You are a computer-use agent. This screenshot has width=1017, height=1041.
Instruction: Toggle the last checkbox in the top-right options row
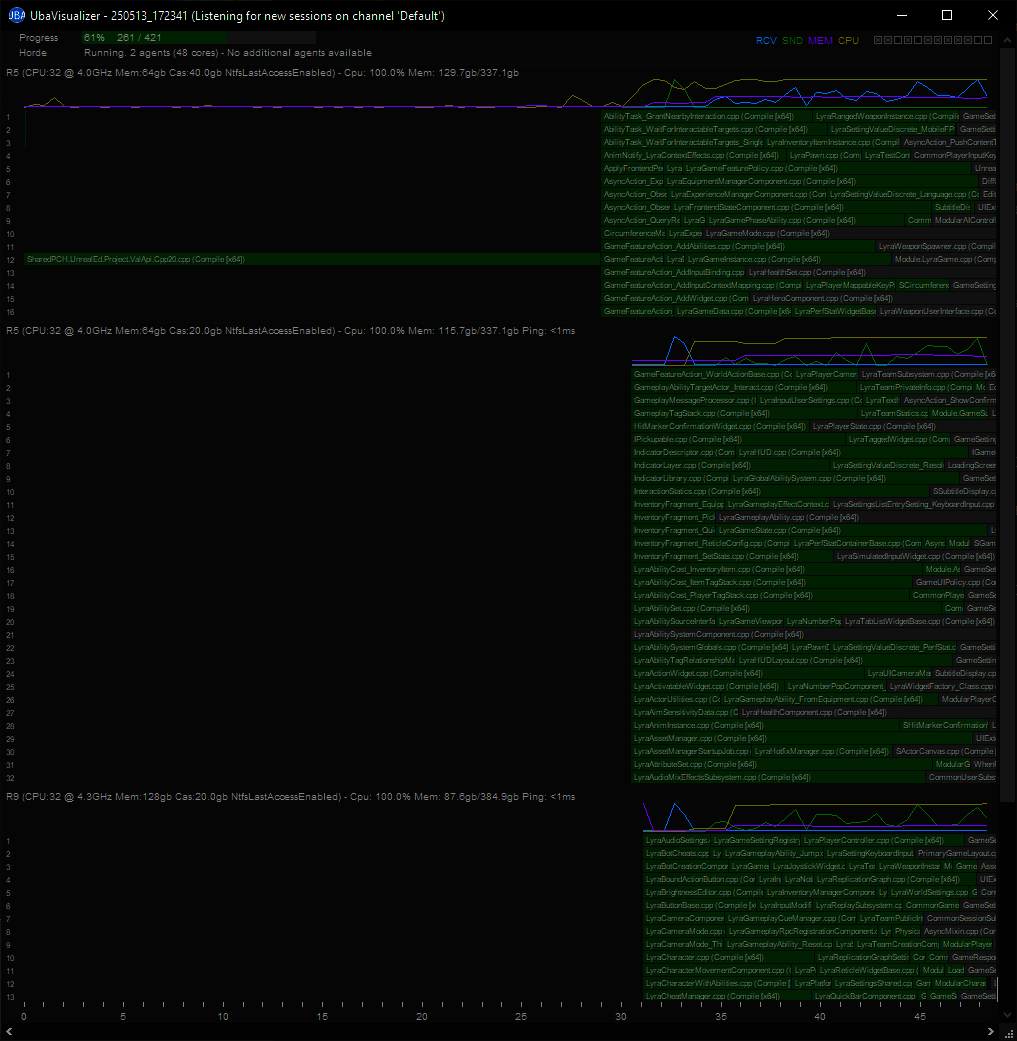click(986, 41)
